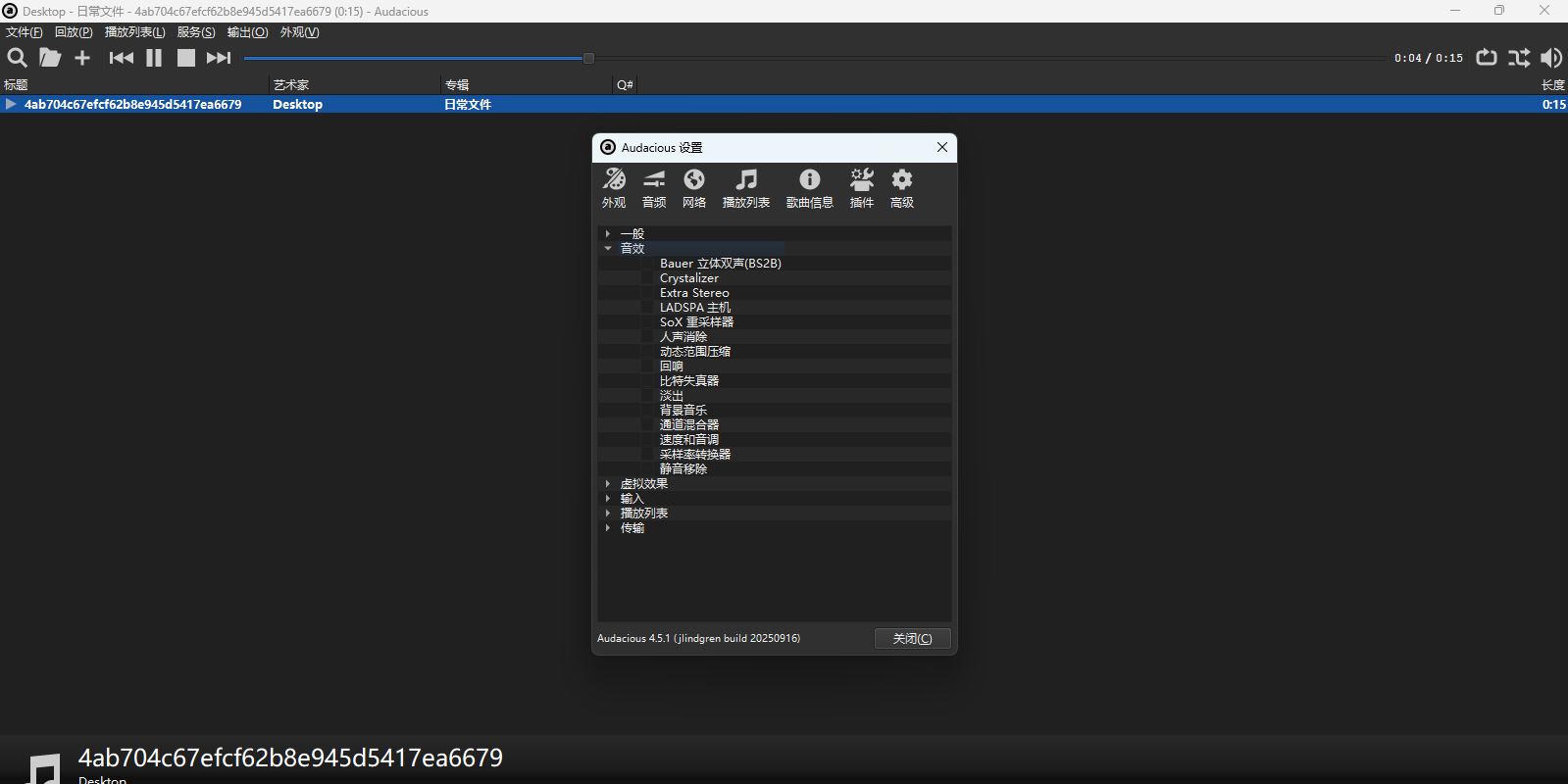Open the search library magnifier icon
This screenshot has height=784, width=1568.
(x=17, y=58)
